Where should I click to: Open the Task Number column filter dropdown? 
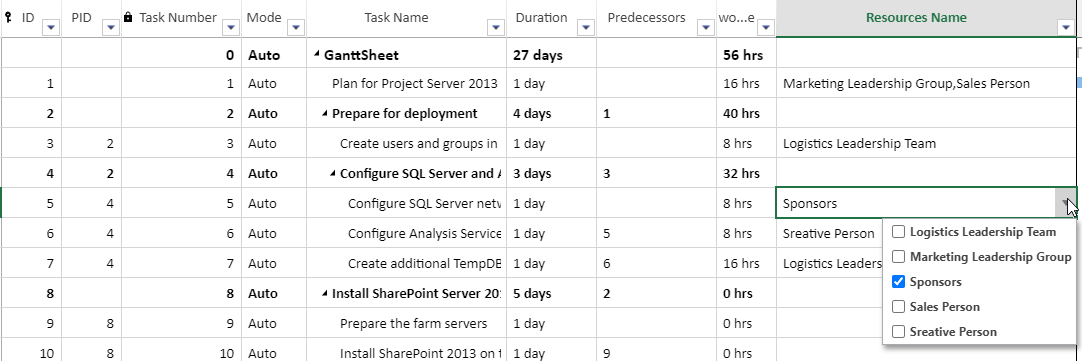tap(231, 27)
